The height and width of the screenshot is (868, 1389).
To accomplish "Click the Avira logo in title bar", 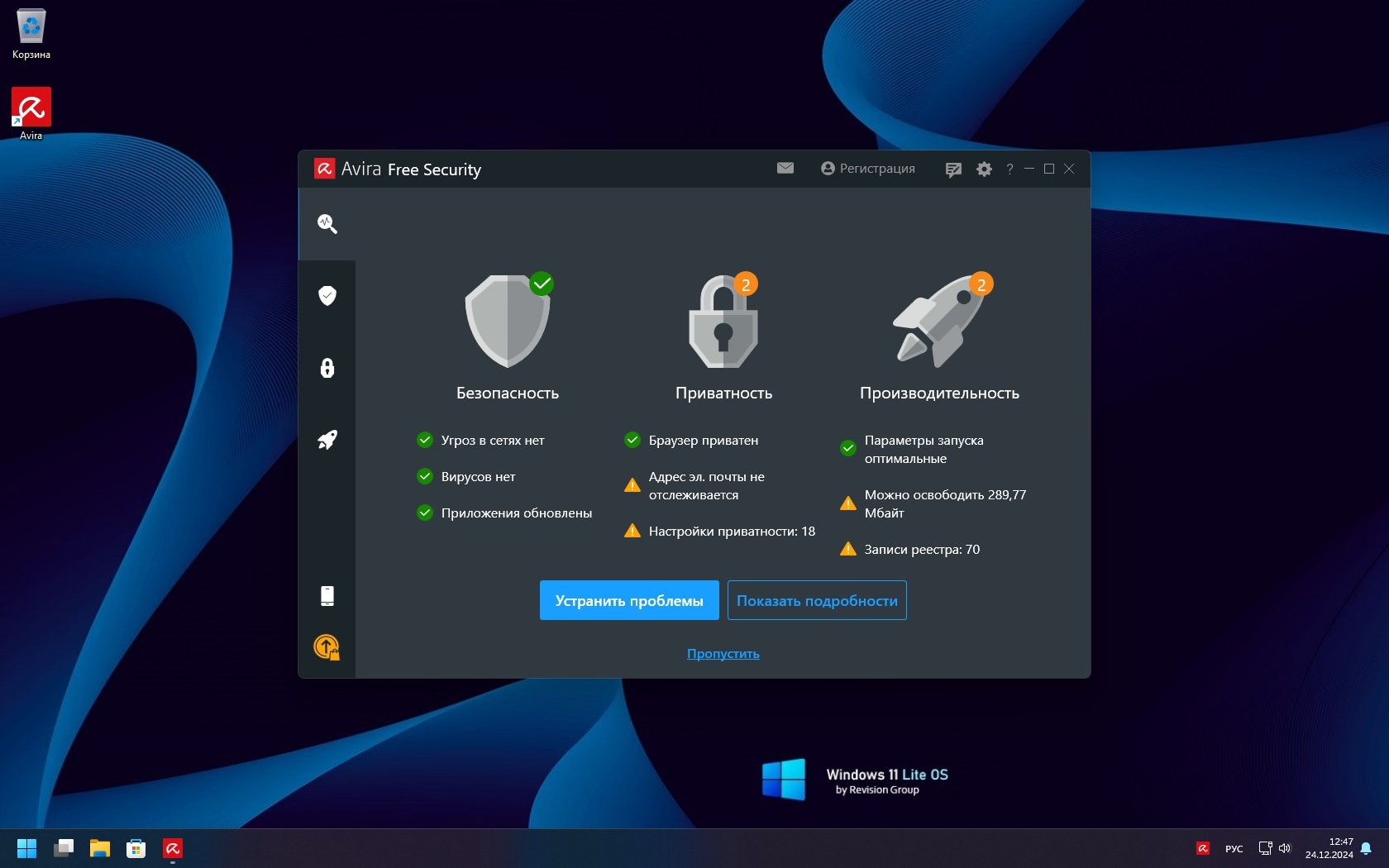I will [324, 169].
